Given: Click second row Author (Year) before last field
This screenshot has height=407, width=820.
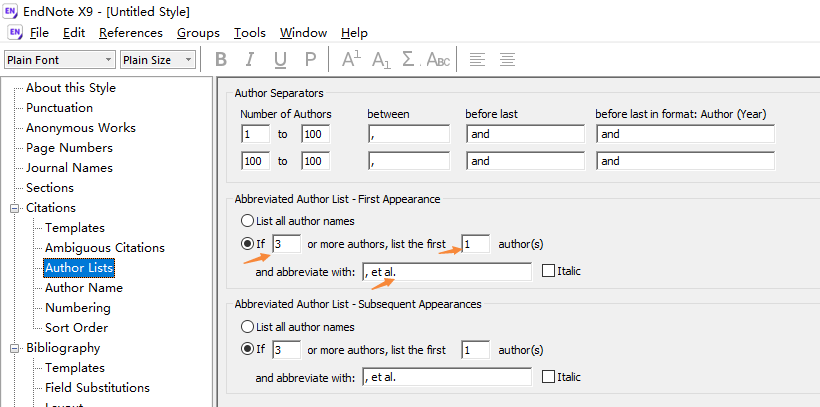Looking at the screenshot, I should [x=686, y=161].
